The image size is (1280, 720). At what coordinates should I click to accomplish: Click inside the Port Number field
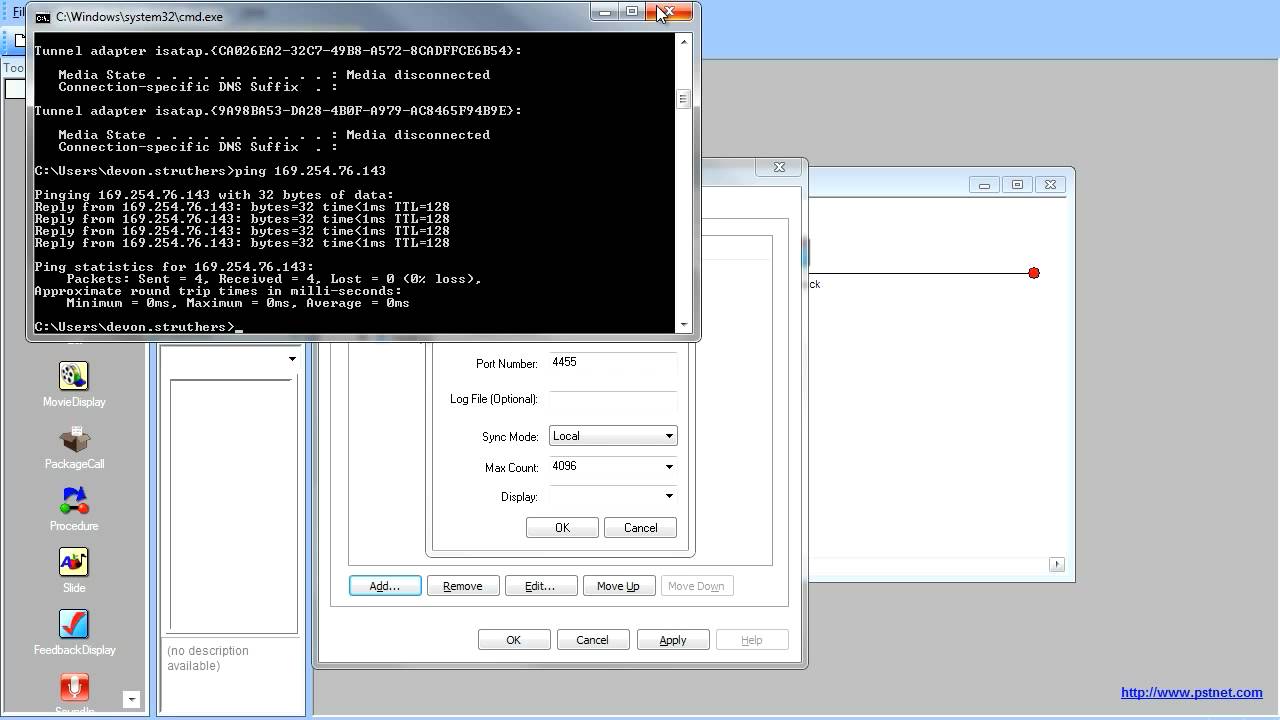point(612,363)
